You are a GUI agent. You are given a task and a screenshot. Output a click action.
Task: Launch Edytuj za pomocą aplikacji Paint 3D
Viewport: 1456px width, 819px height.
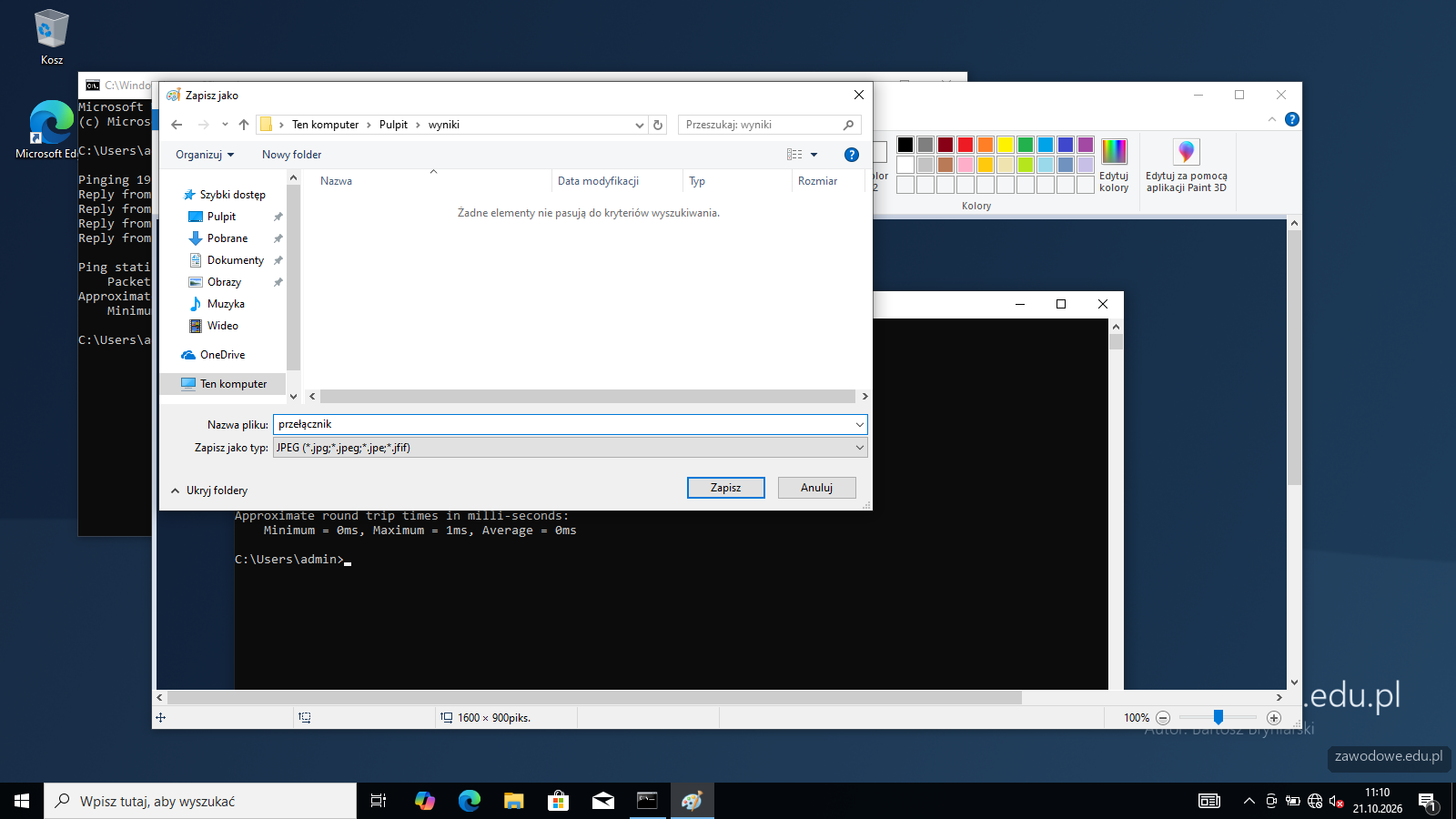[1187, 165]
